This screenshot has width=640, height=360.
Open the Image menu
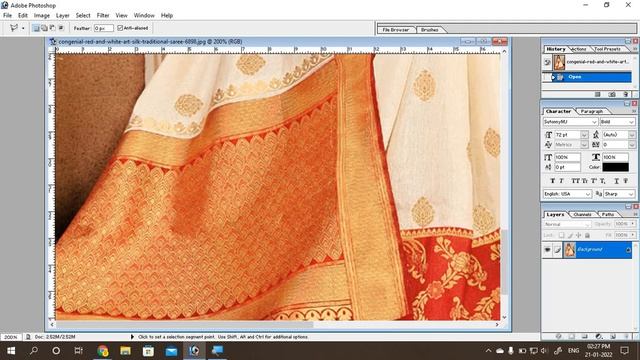(x=42, y=15)
